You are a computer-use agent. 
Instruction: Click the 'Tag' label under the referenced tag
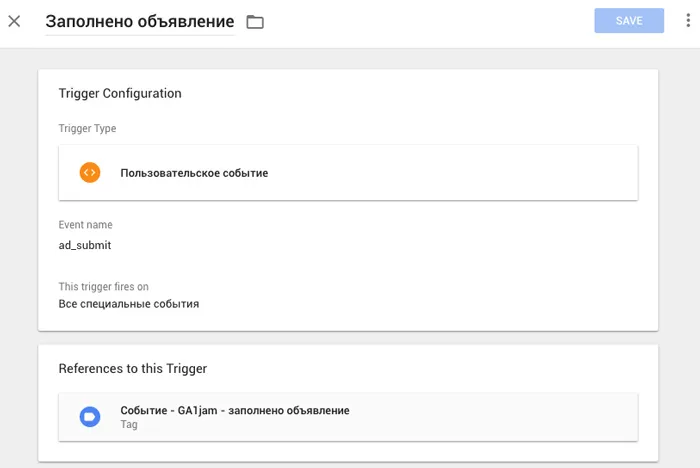pos(129,424)
